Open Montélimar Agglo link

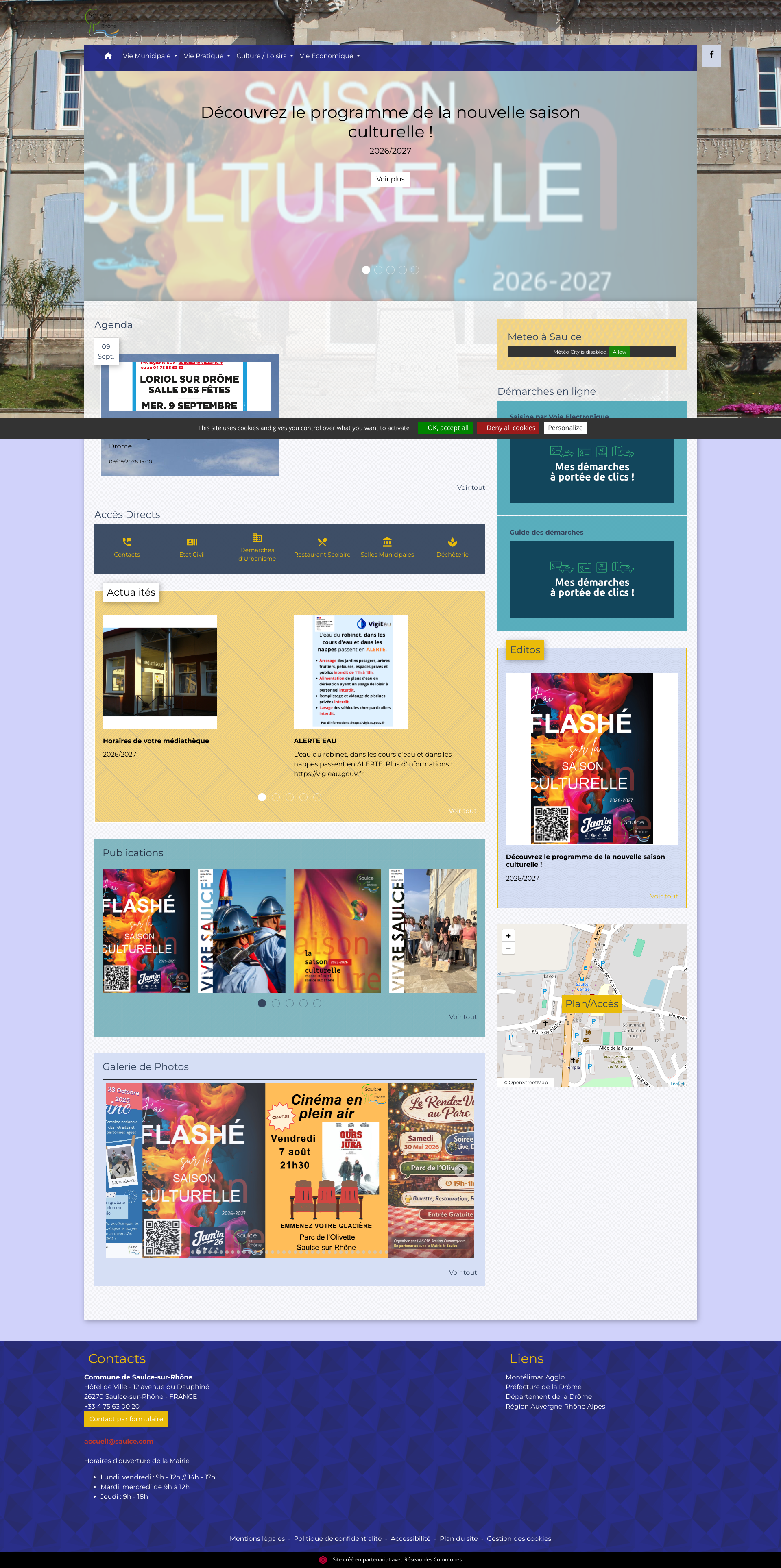click(x=535, y=1377)
